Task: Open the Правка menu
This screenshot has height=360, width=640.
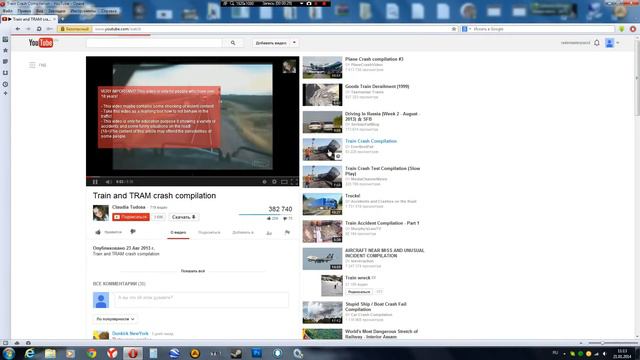Action: (24, 11)
